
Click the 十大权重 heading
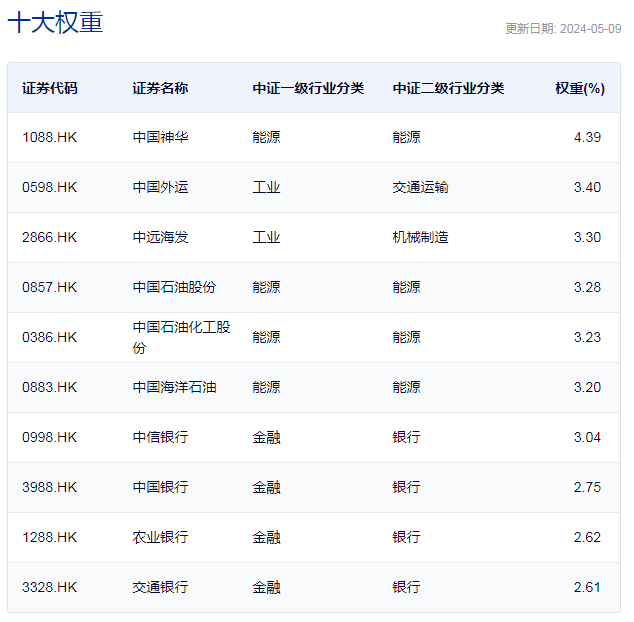(55, 22)
